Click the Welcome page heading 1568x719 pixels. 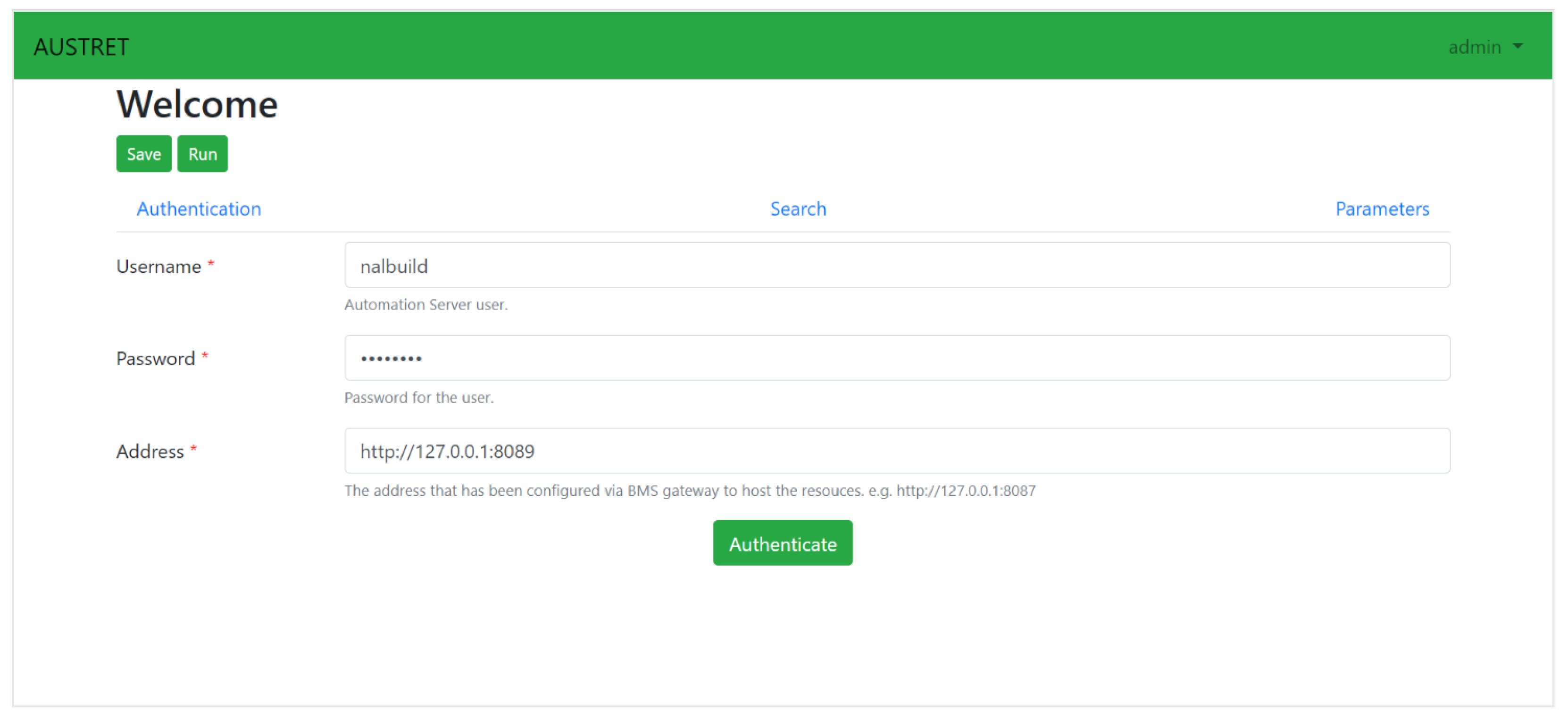197,104
